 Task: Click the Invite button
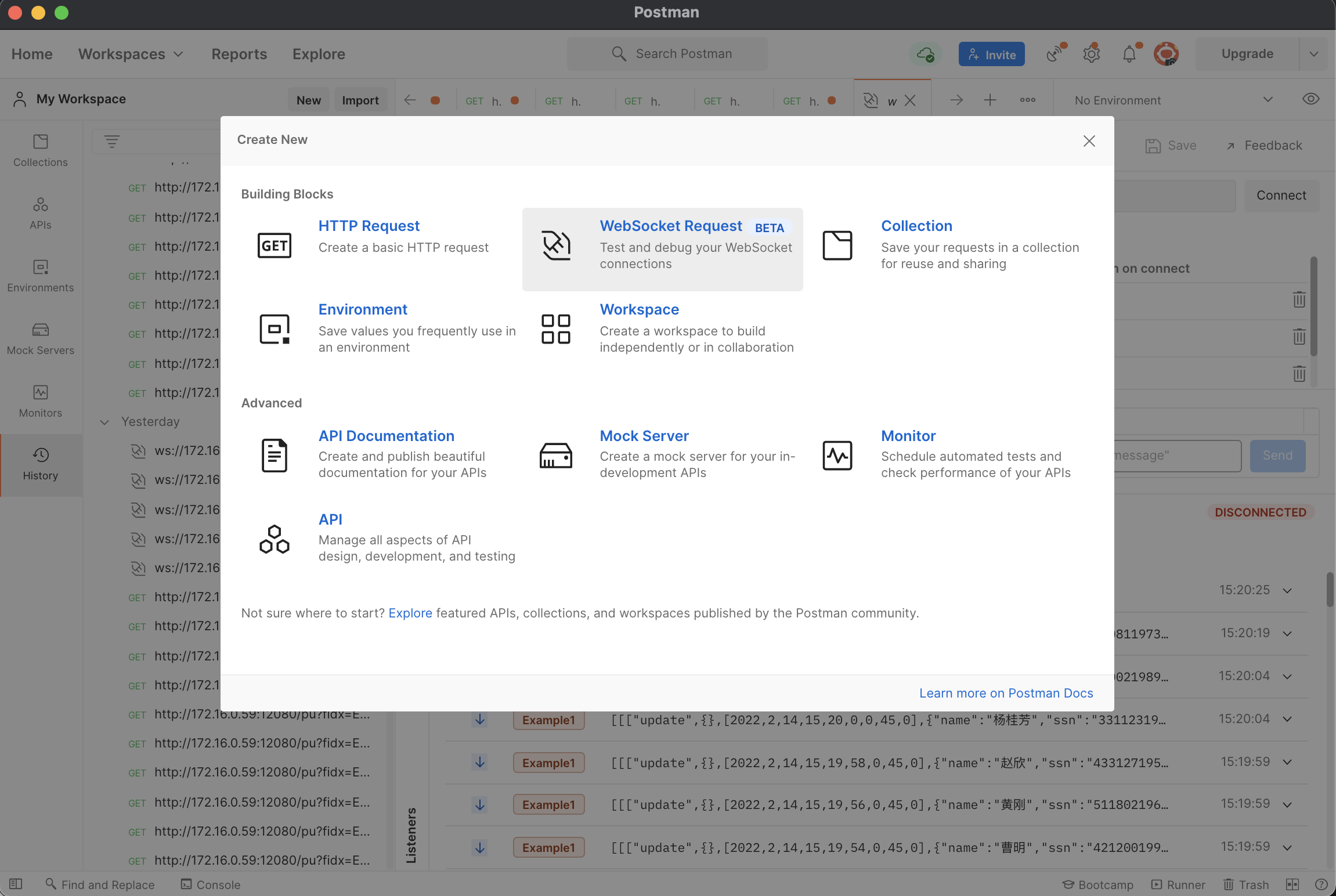(991, 54)
